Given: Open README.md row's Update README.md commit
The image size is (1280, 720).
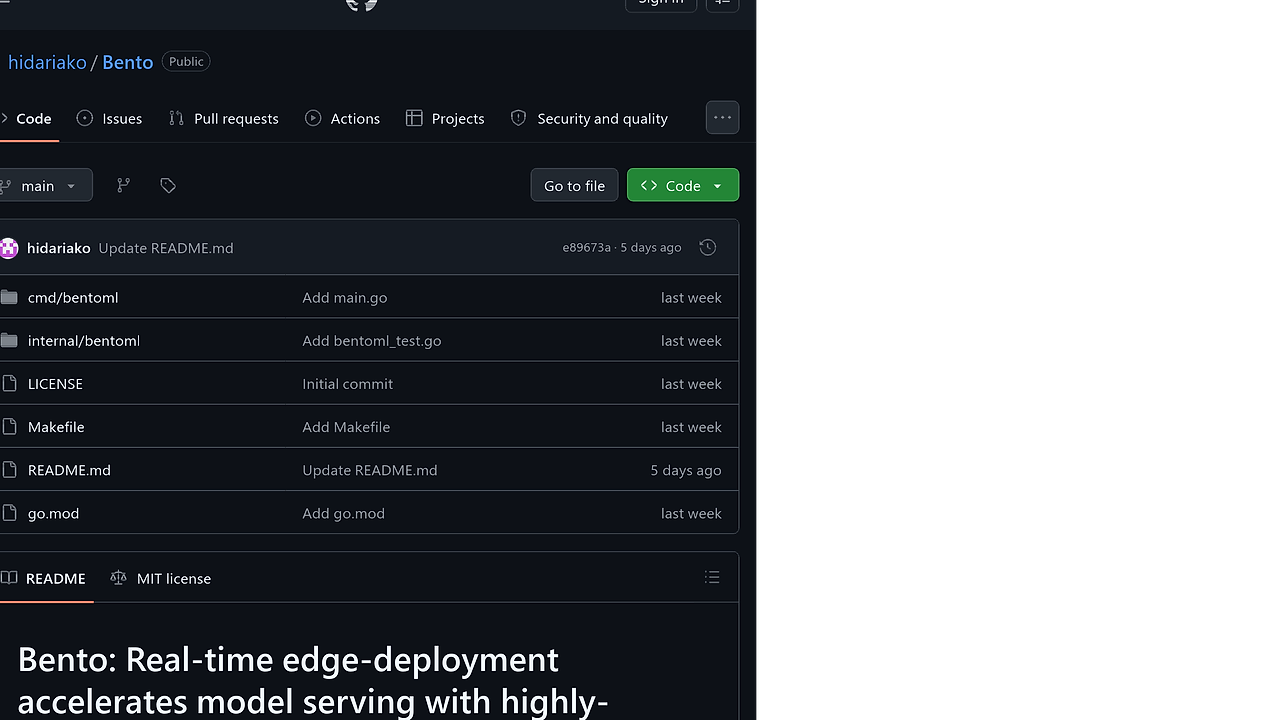Looking at the screenshot, I should pyautogui.click(x=370, y=469).
